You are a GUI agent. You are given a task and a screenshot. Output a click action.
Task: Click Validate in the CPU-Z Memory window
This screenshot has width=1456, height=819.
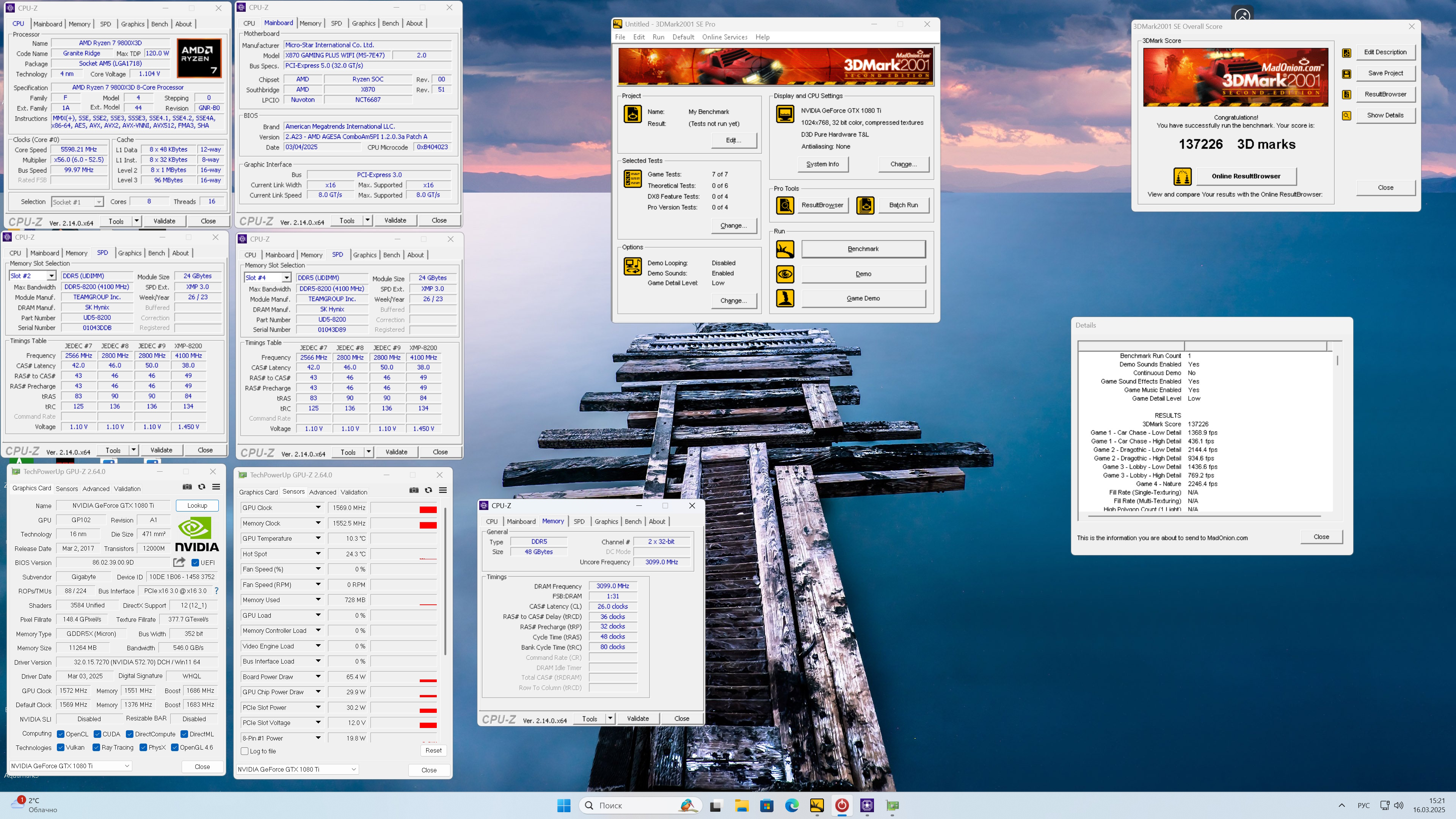[x=637, y=719]
